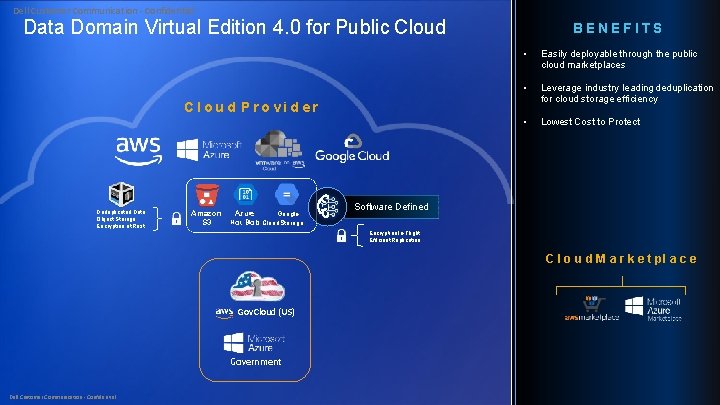The image size is (720, 405).
Task: Select the Microsoft Azure Government logo
Action: pyautogui.click(x=254, y=343)
